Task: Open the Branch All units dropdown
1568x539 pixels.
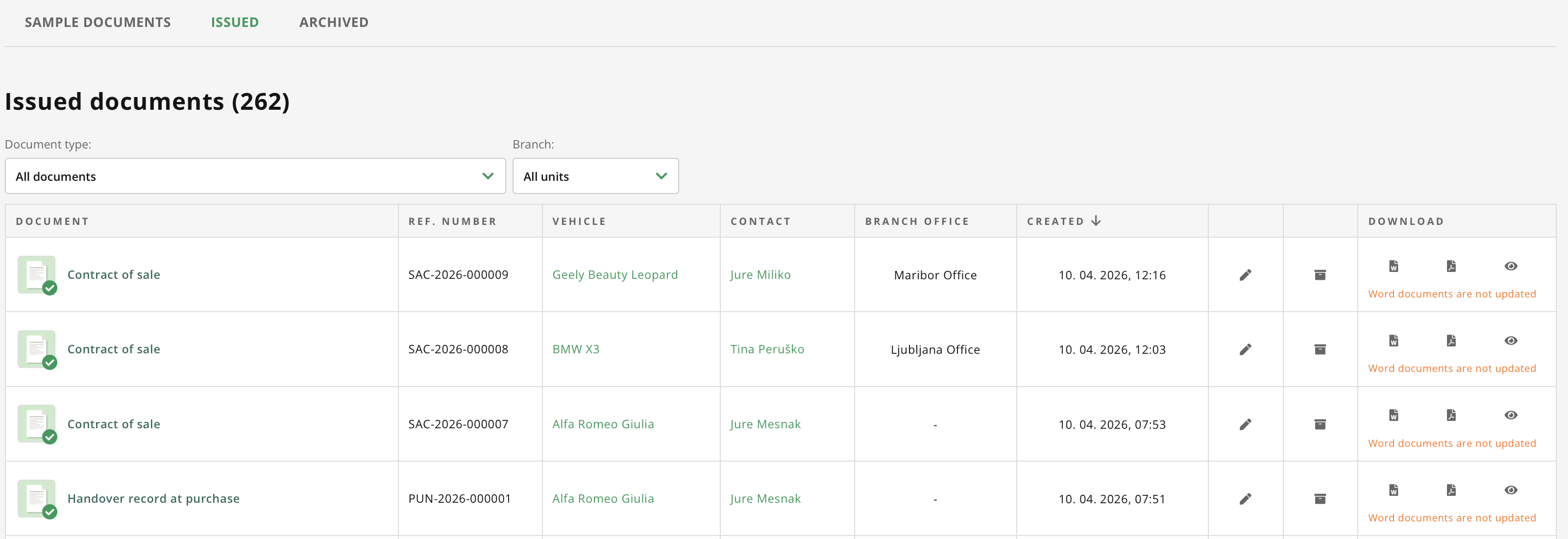Action: click(x=595, y=176)
